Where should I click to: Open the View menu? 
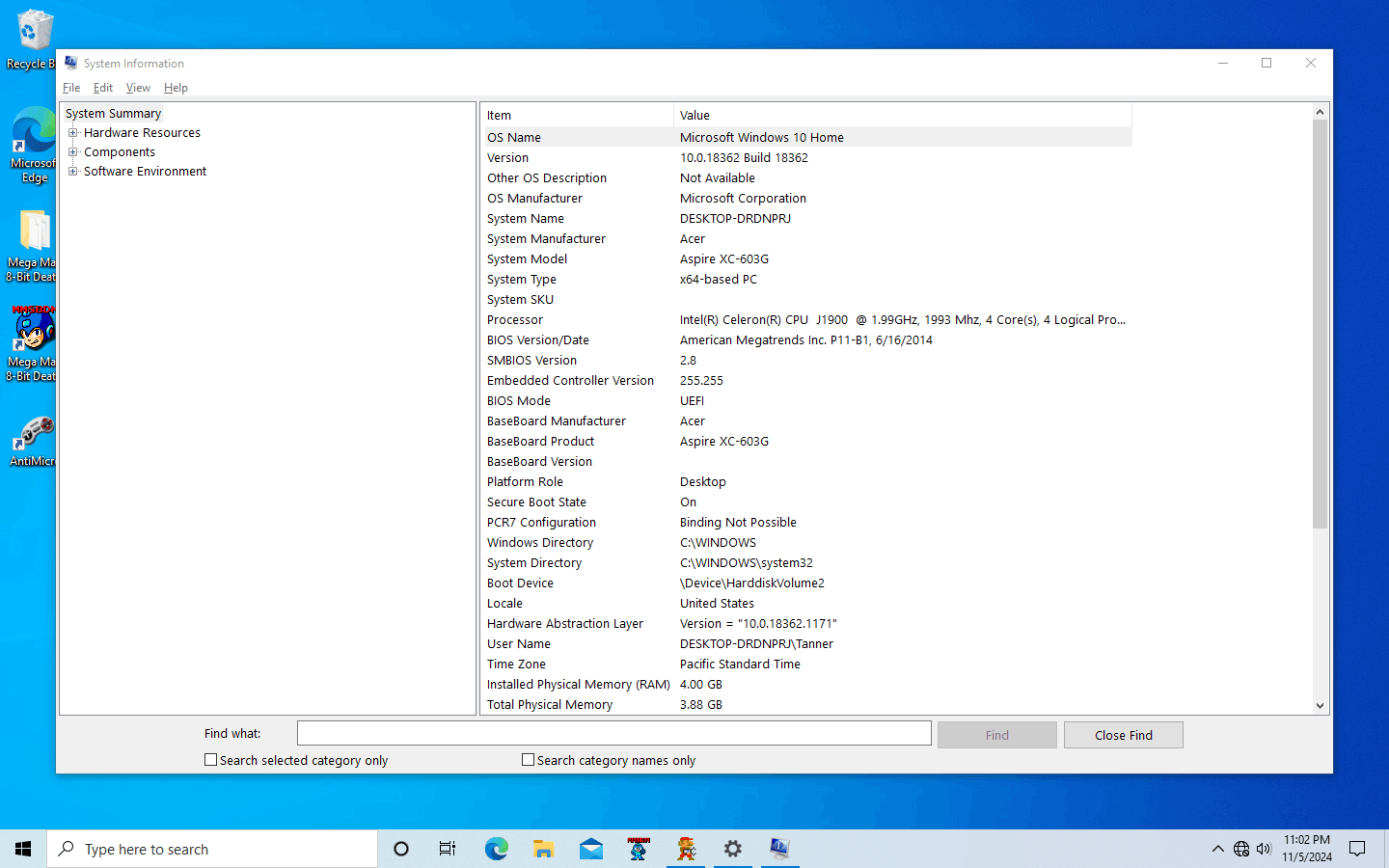point(138,88)
